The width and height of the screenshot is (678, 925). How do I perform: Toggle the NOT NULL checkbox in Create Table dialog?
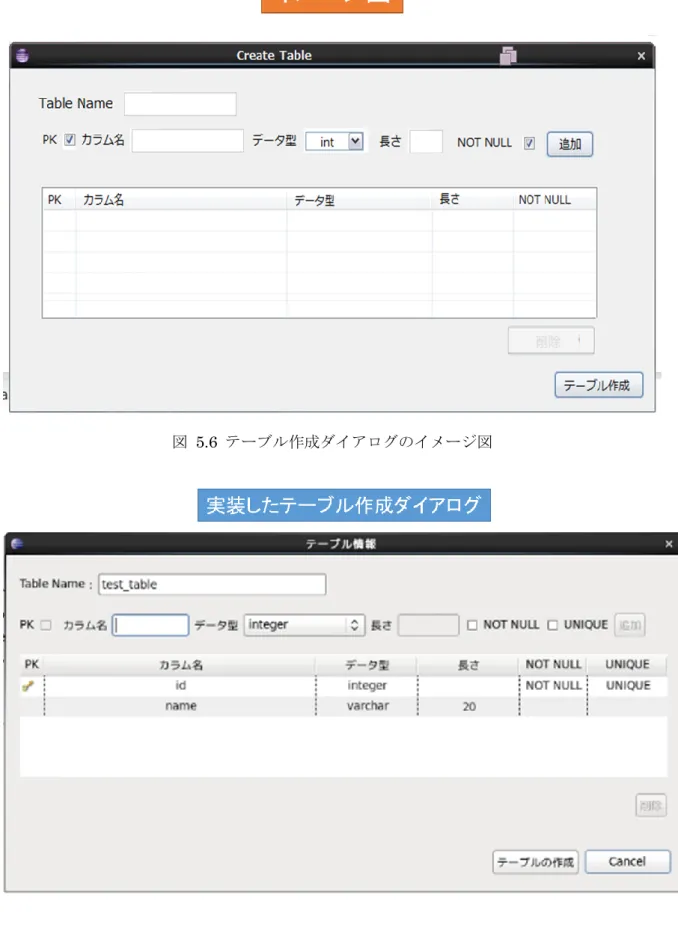pos(529,143)
